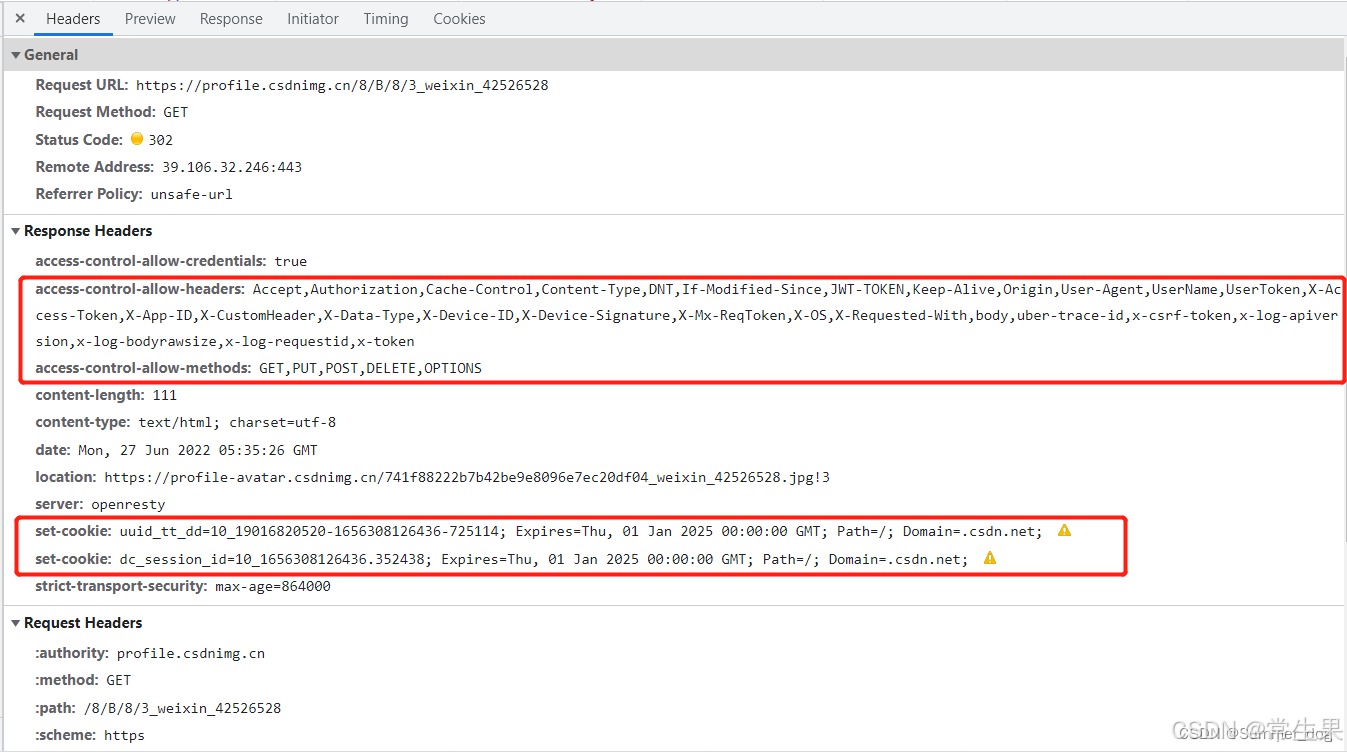Select the location header URL

point(467,477)
